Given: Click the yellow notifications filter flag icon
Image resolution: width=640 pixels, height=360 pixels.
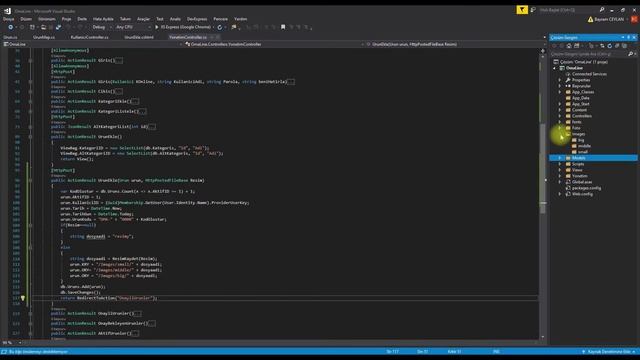Looking at the screenshot, I should [522, 10].
